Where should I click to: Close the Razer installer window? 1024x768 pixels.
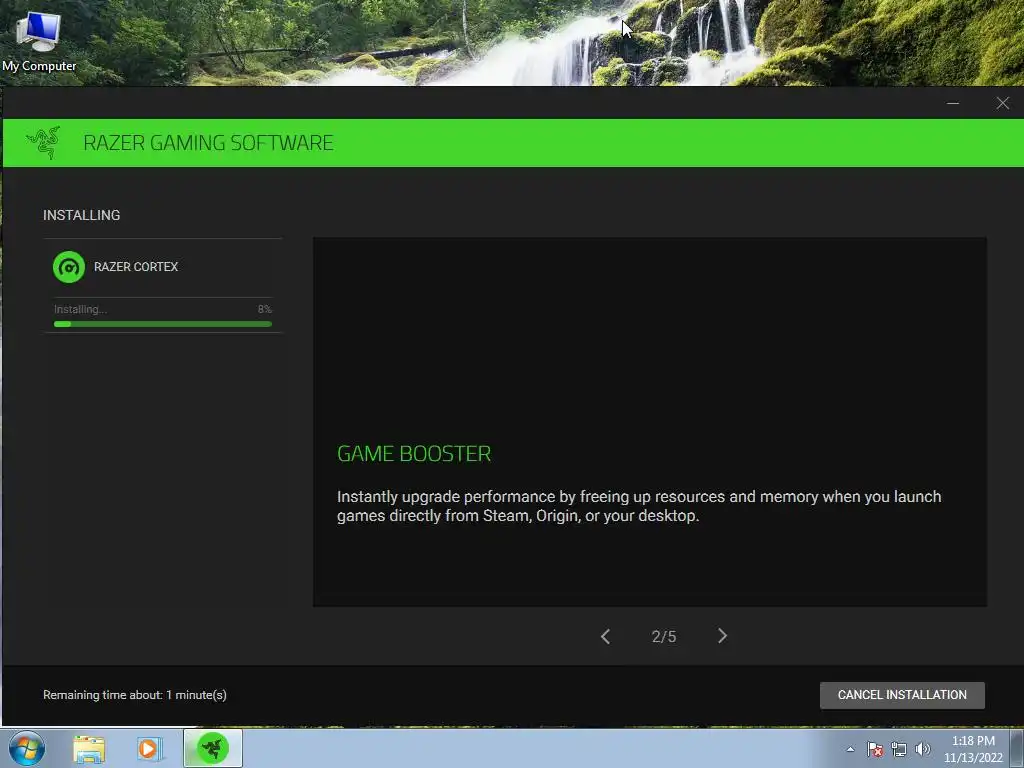point(1002,103)
